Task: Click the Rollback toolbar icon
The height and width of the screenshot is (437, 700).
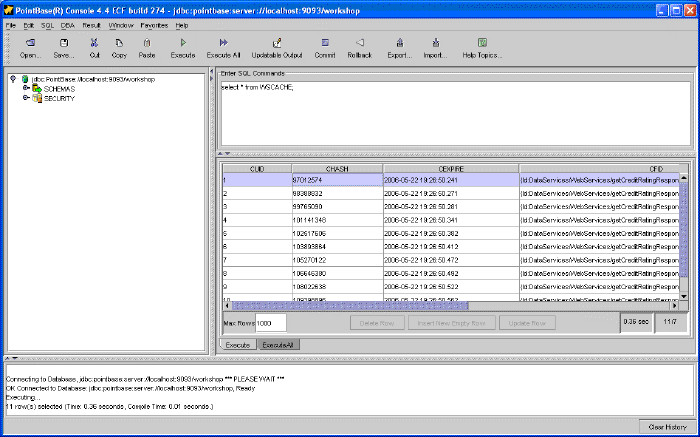Action: [360, 43]
